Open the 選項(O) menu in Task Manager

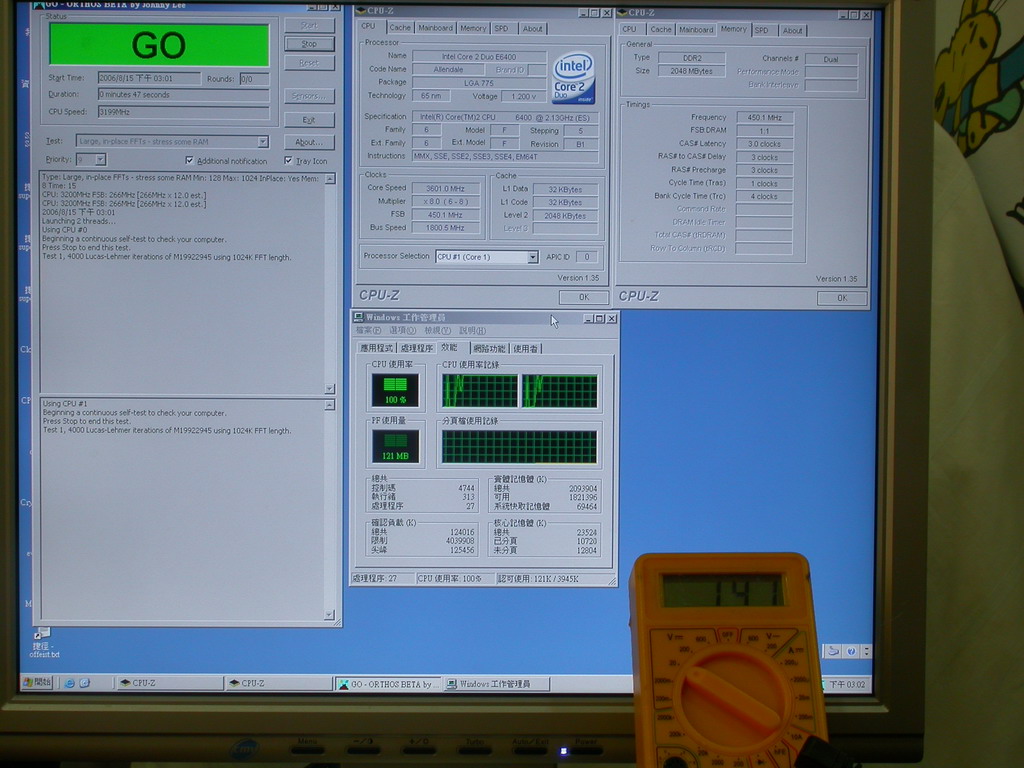coord(402,330)
